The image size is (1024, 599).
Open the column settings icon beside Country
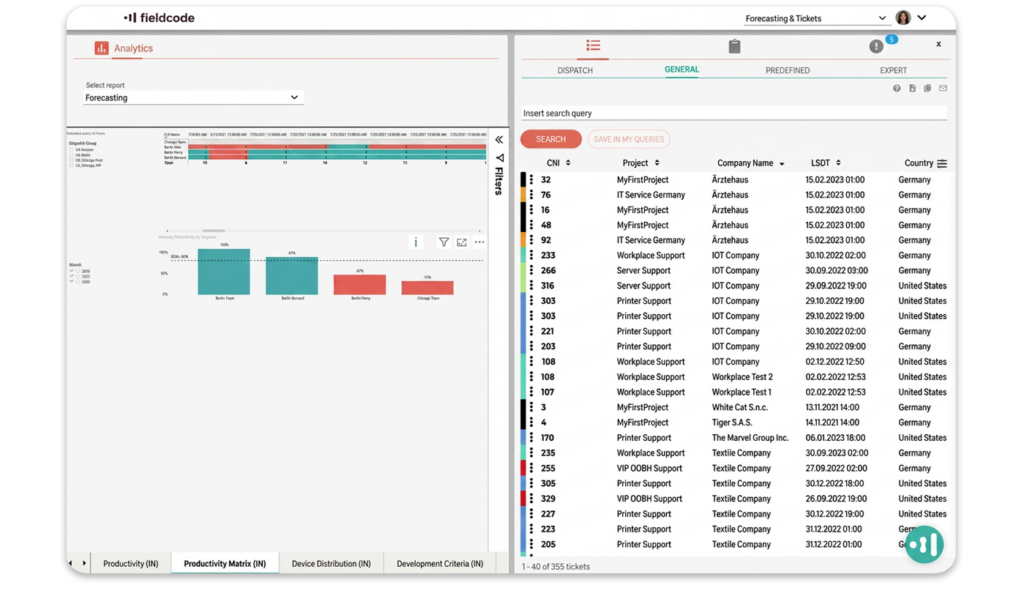(x=942, y=163)
